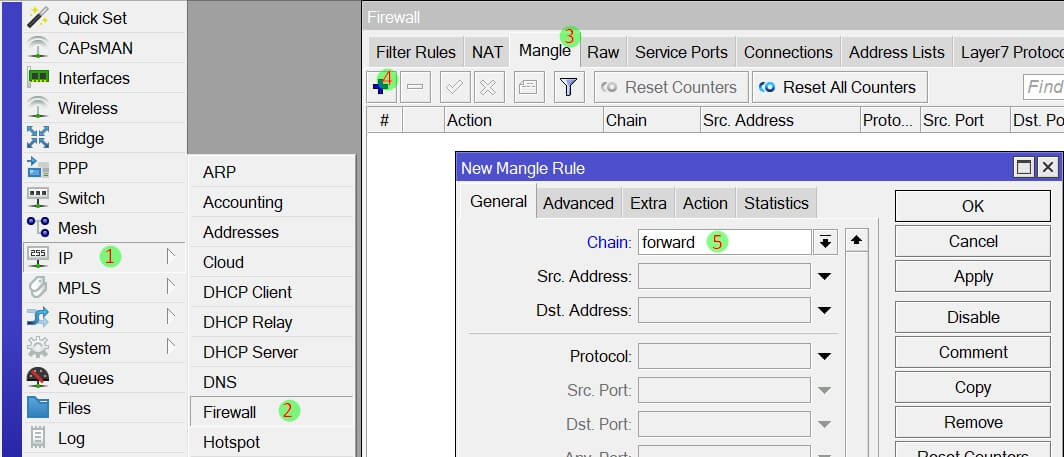1064x457 pixels.
Task: Click the red X disable icon in toolbar
Action: tap(488, 87)
